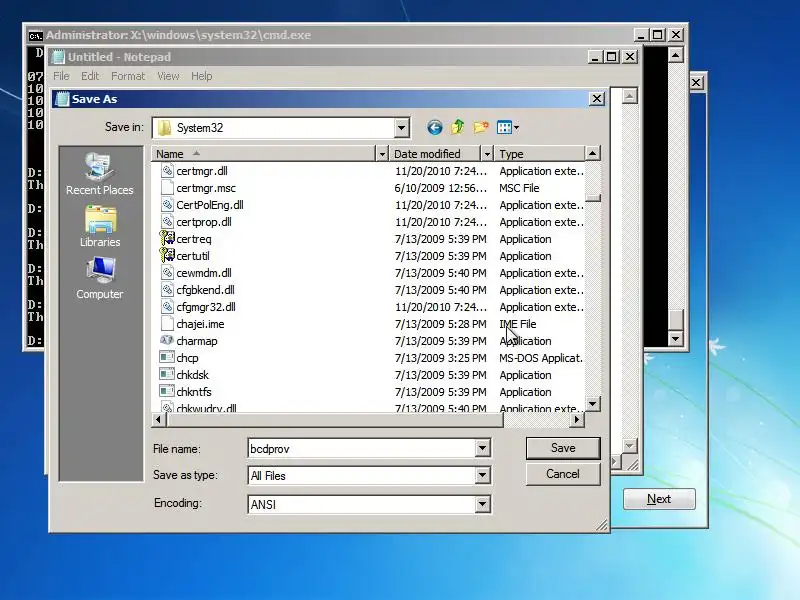The height and width of the screenshot is (600, 800).
Task: Open Recent Places in the sidebar
Action: pyautogui.click(x=99, y=174)
